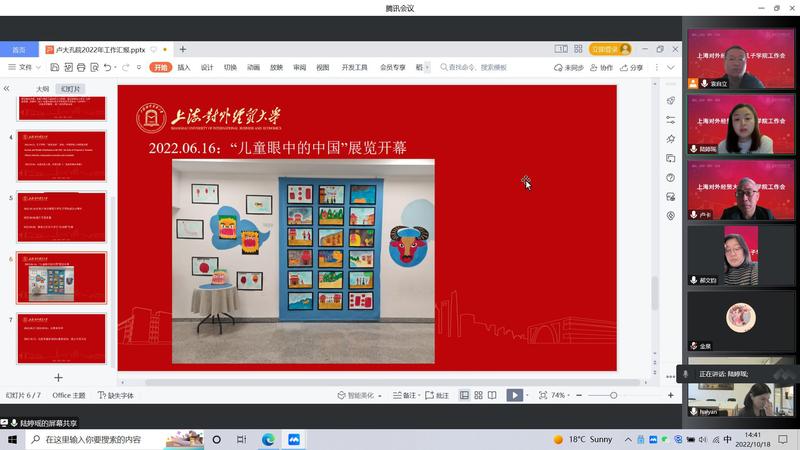Switch to slide sorter view icon
The image size is (800, 450).
(478, 395)
